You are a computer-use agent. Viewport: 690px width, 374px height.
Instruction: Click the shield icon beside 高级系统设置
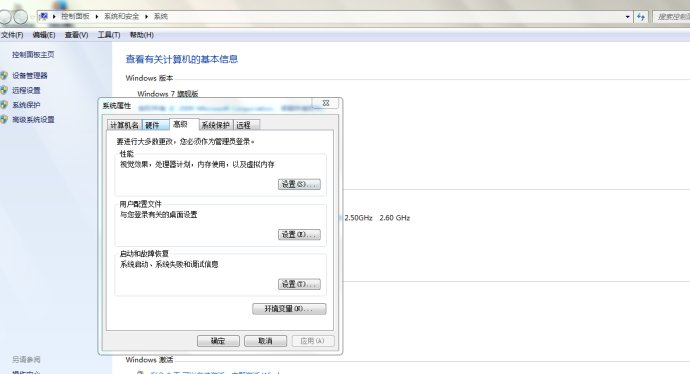4,119
